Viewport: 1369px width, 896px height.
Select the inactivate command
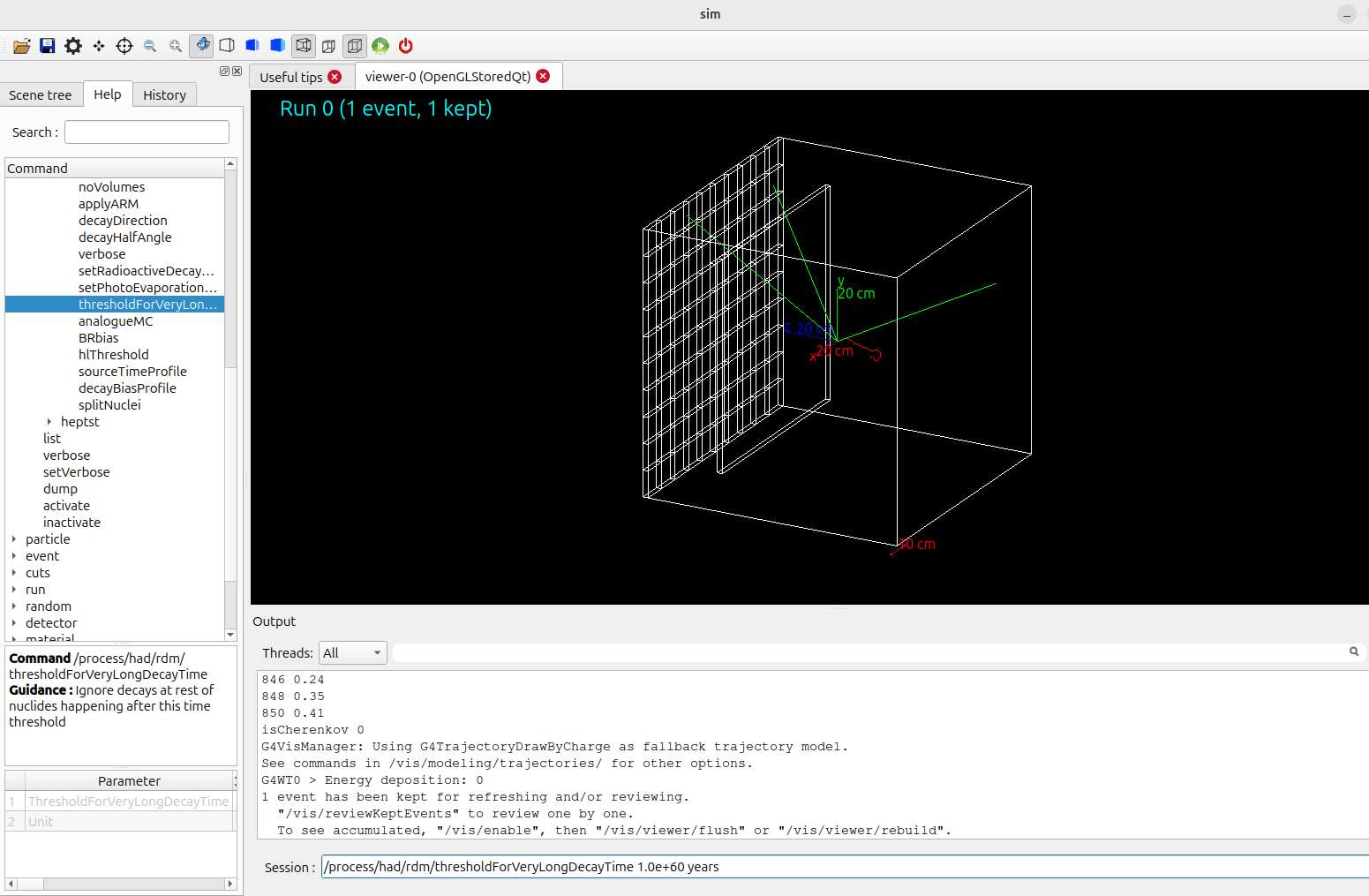[x=71, y=523]
